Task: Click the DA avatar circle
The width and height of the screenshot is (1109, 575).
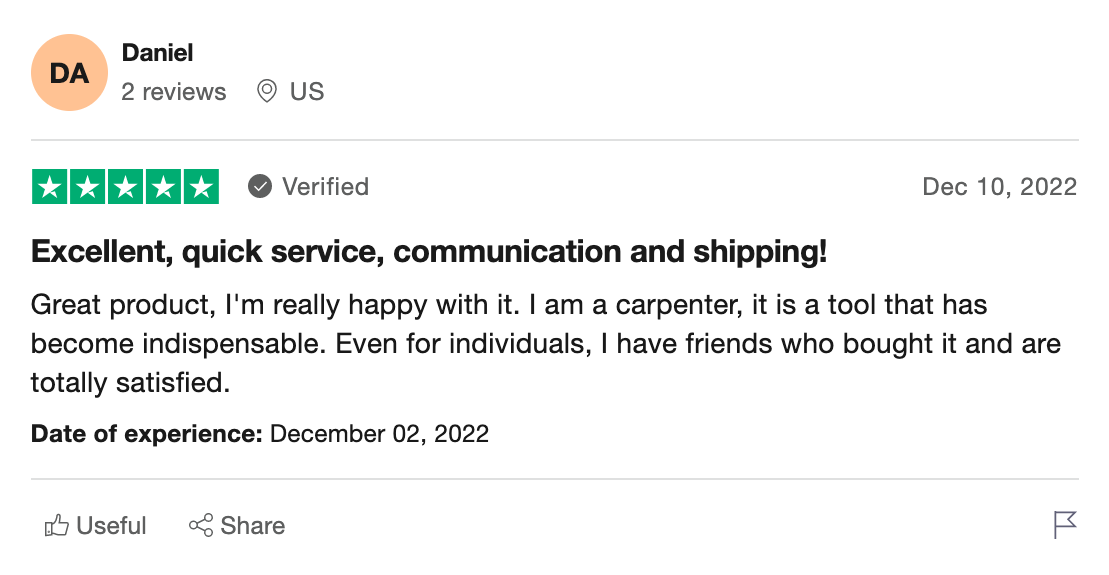Action: [x=69, y=72]
